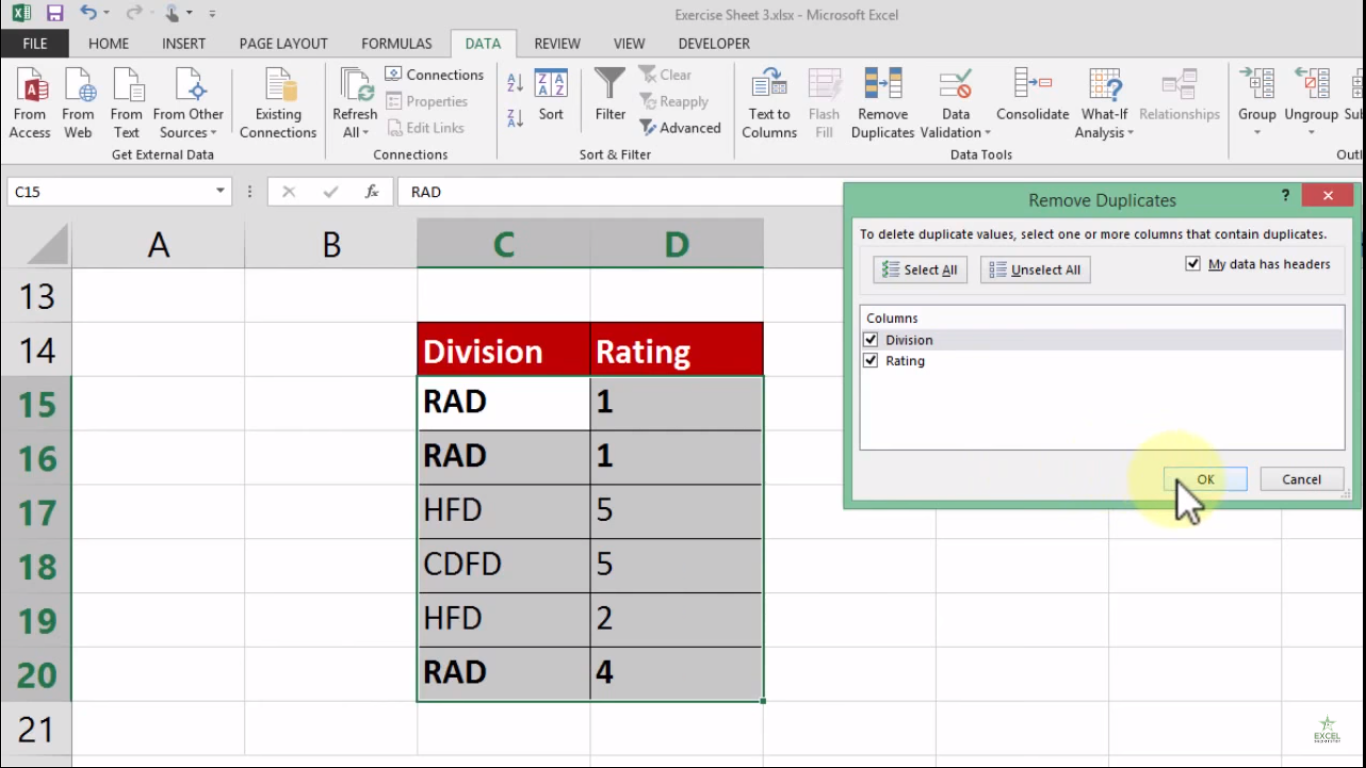Open the Ungroup dropdown
The width and height of the screenshot is (1366, 768).
(x=1311, y=132)
